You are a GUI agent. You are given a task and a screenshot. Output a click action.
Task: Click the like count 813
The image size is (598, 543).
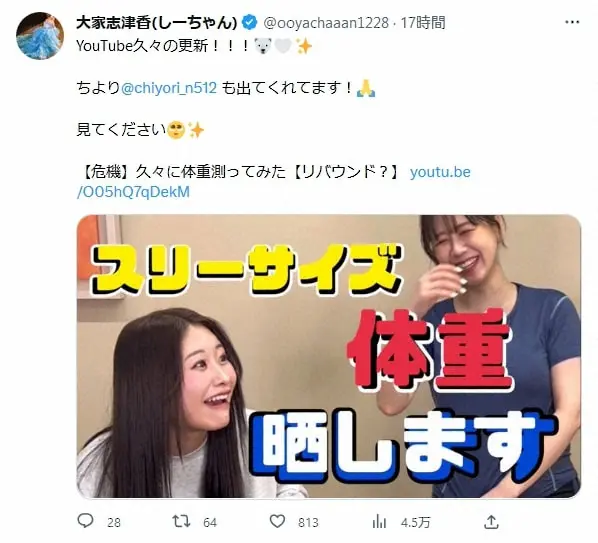click(x=308, y=522)
